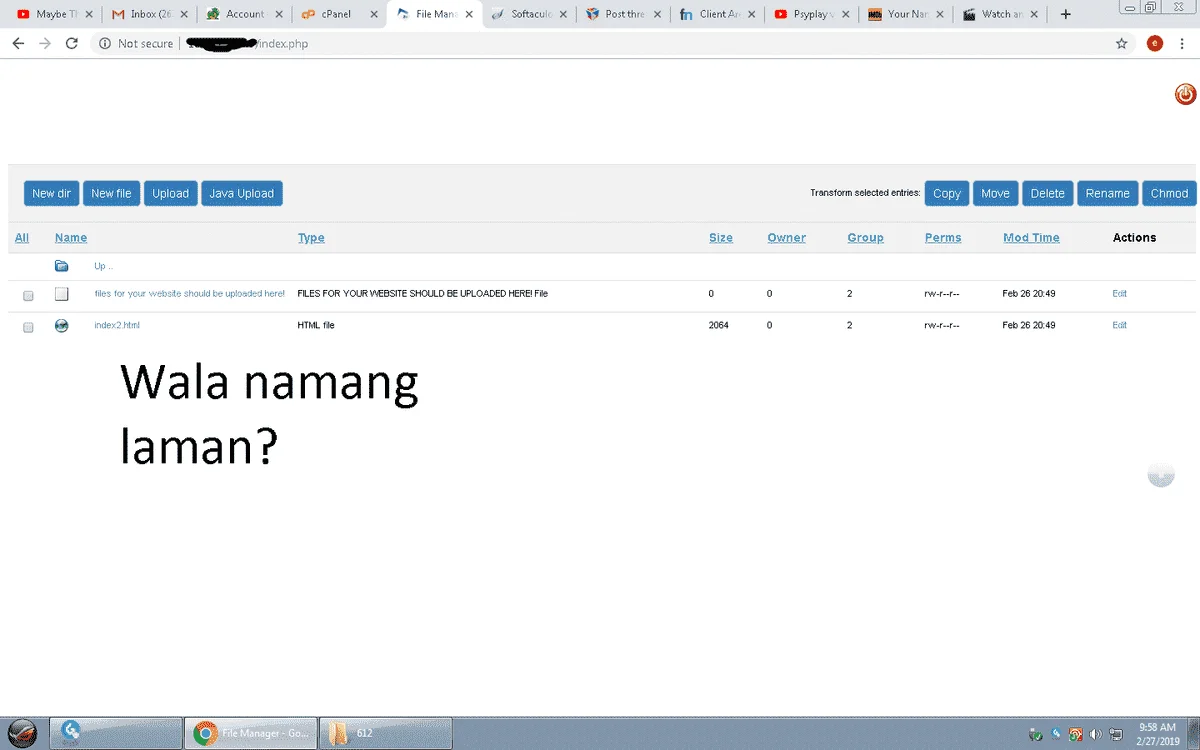Edit the website placeholder file
Image resolution: width=1200 pixels, height=750 pixels.
[x=1119, y=294]
